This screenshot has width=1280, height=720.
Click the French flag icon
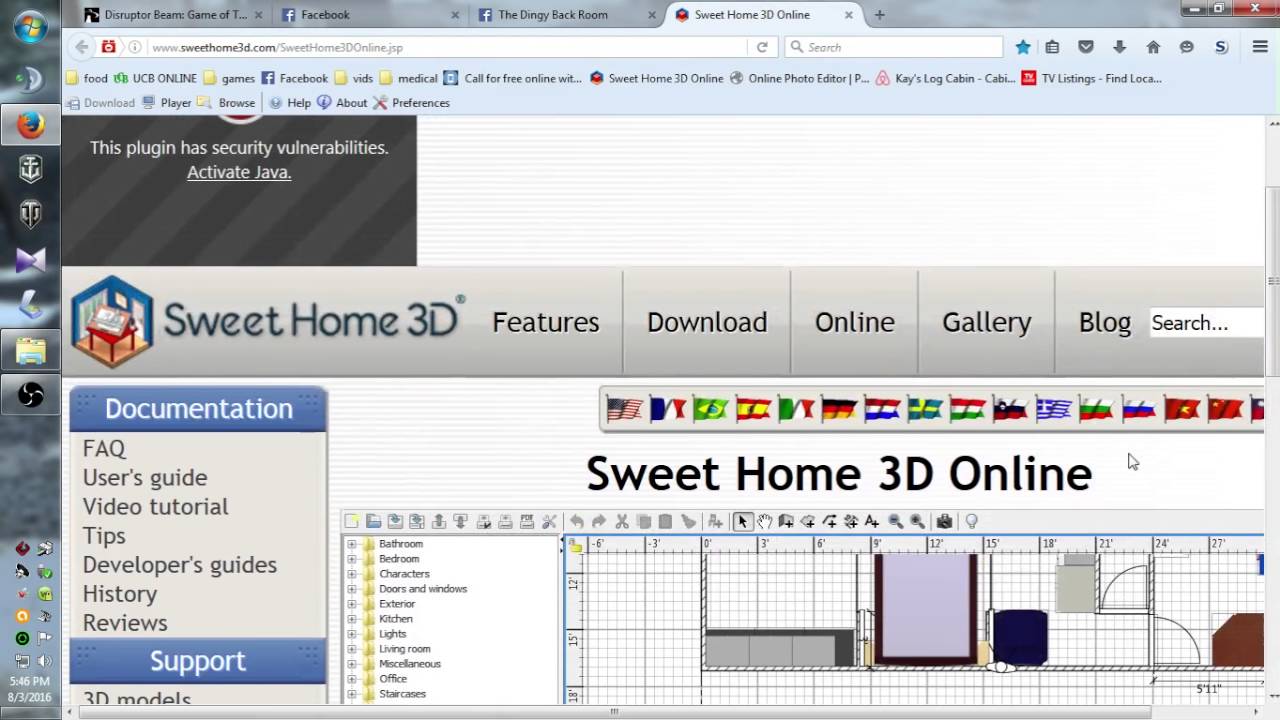667,409
